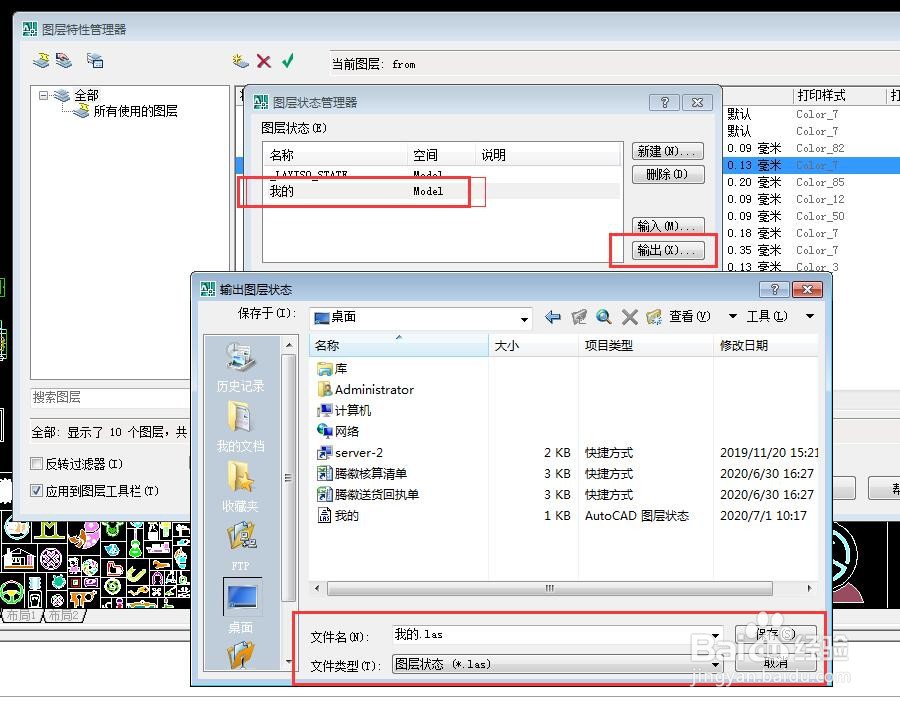Collapse the 全部 tree node

pos(44,95)
